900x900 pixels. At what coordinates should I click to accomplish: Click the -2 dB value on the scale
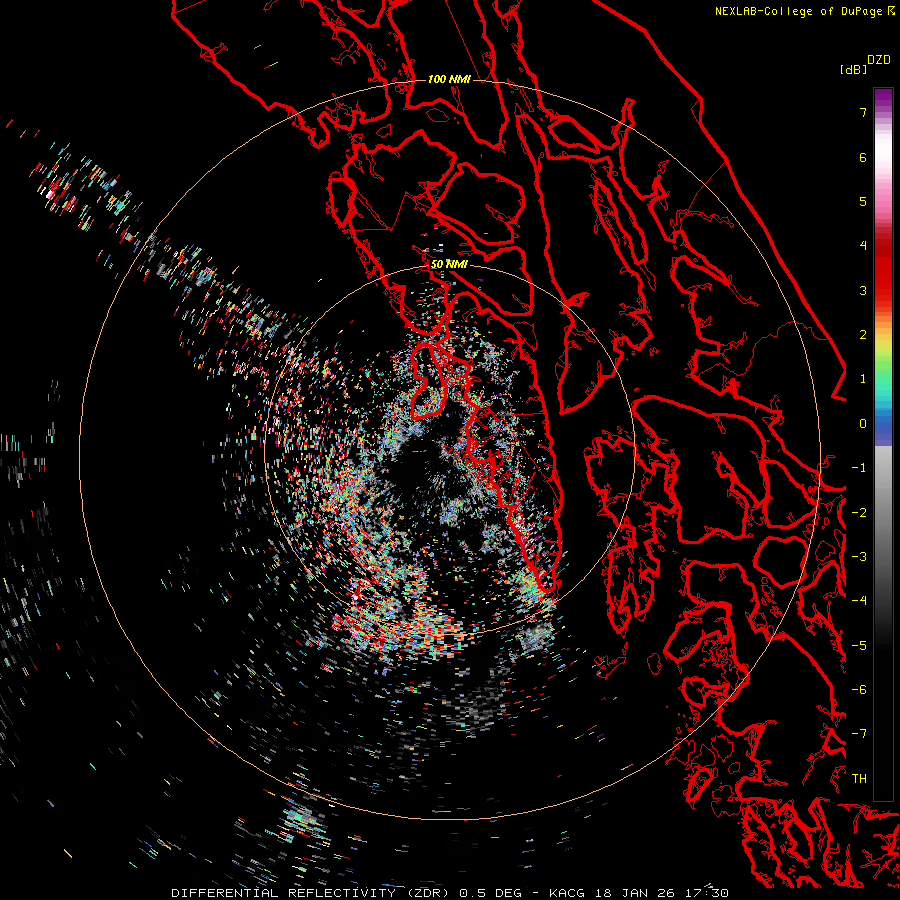[x=859, y=513]
